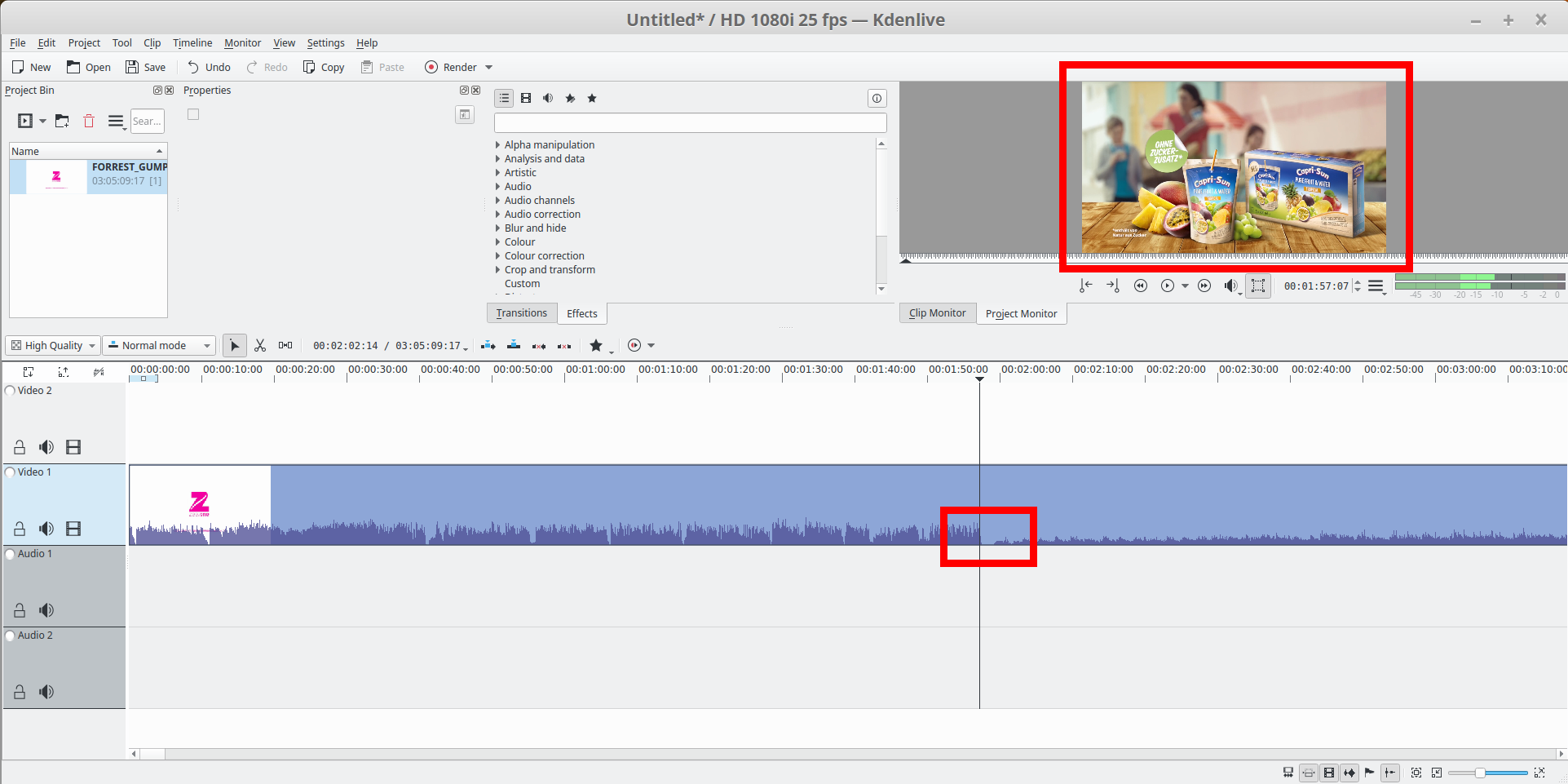Click the Copy button
This screenshot has height=784, width=1568.
point(324,68)
